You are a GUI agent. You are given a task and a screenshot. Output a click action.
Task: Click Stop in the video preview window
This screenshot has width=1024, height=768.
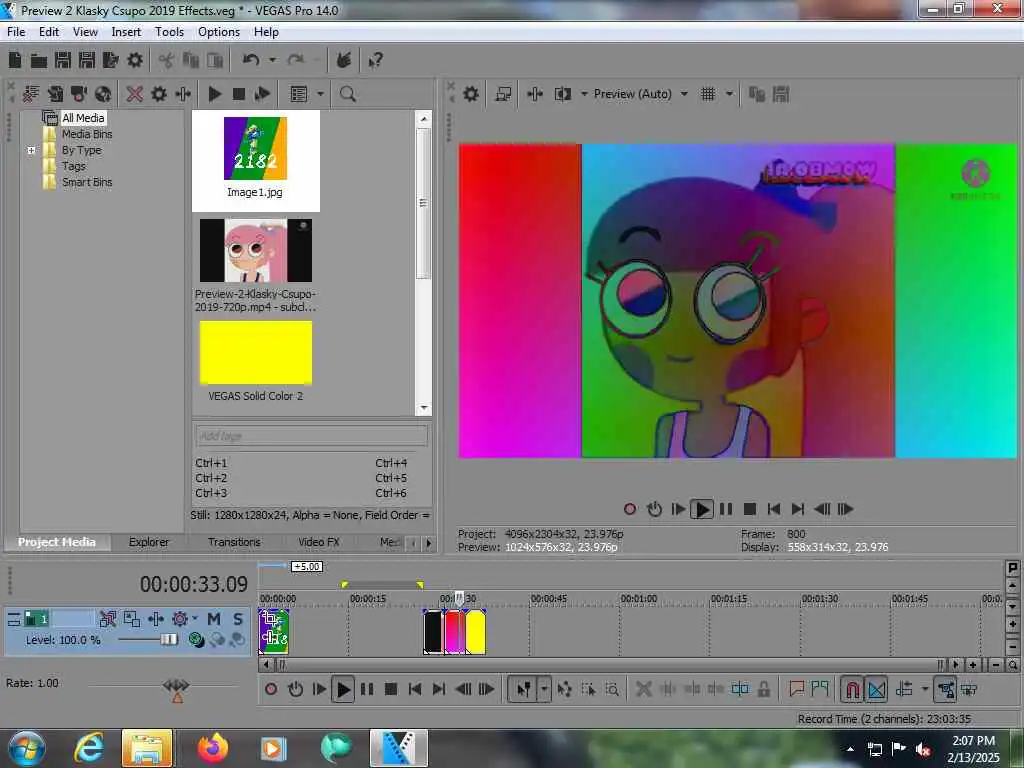750,509
